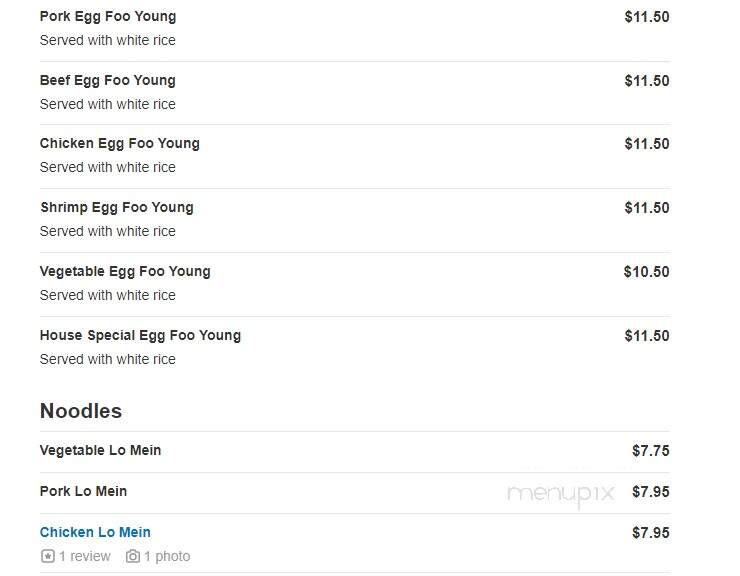Viewport: 740px width, 576px height.
Task: Open the Chicken Lo Mein link
Action: pos(95,532)
